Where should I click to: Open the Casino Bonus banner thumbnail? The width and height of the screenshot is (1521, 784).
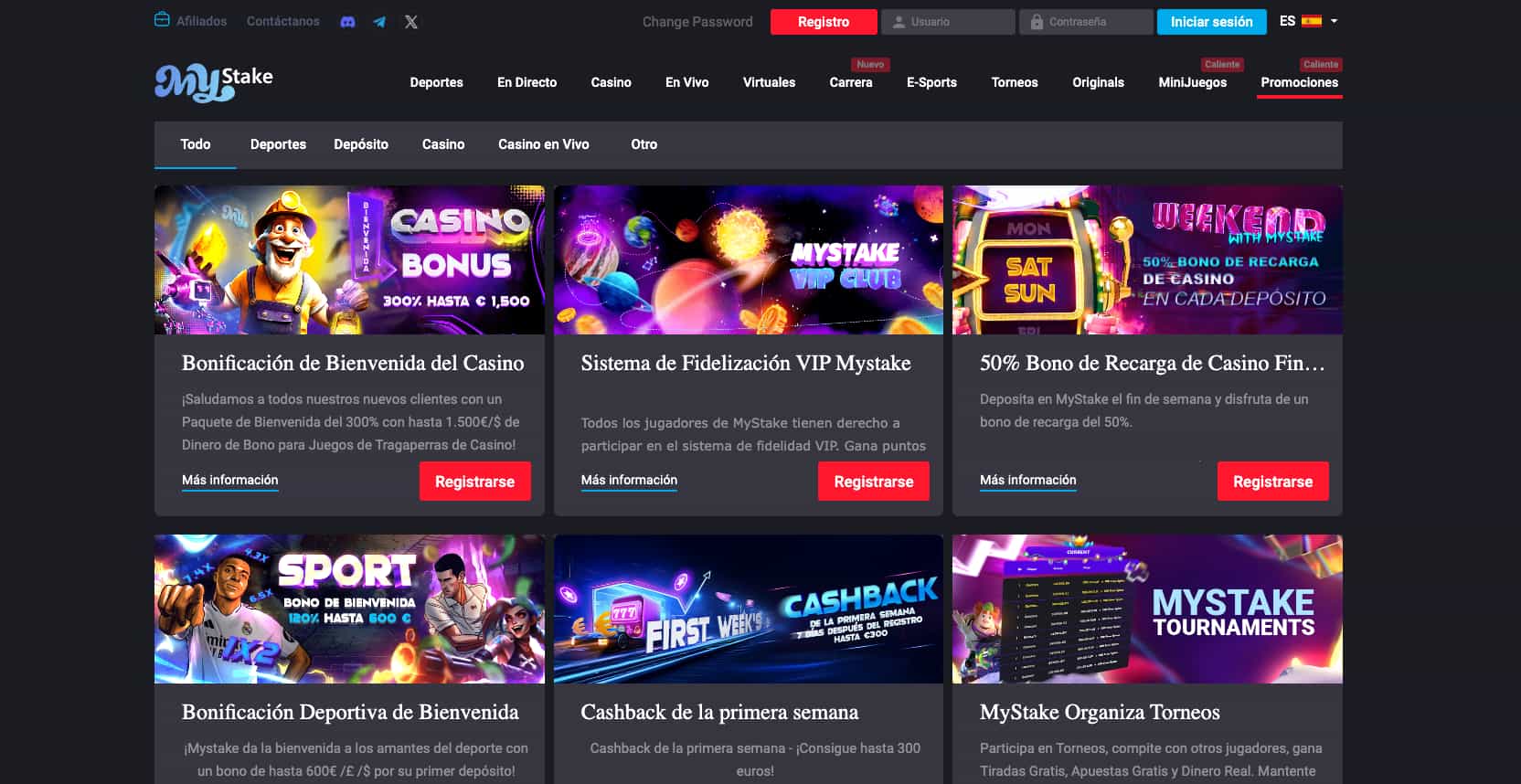349,260
